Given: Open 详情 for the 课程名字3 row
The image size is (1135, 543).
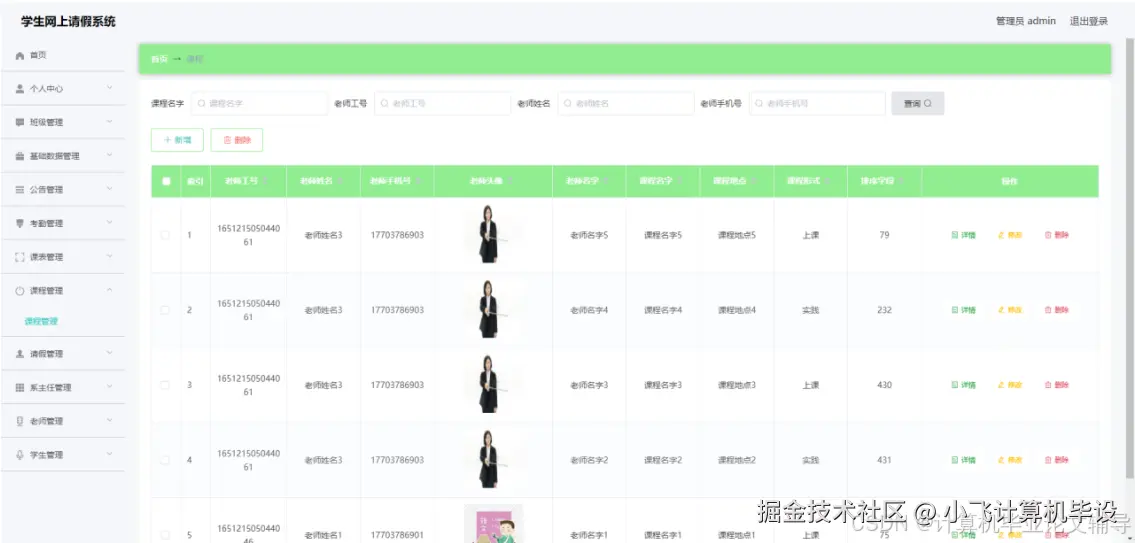Looking at the screenshot, I should pos(963,385).
